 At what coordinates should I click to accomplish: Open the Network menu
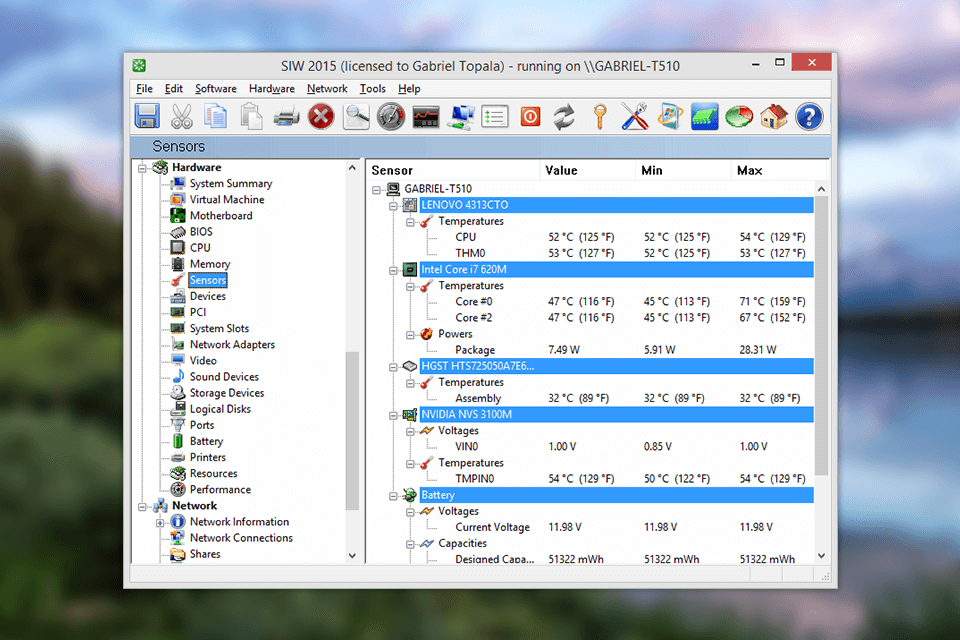click(x=327, y=88)
